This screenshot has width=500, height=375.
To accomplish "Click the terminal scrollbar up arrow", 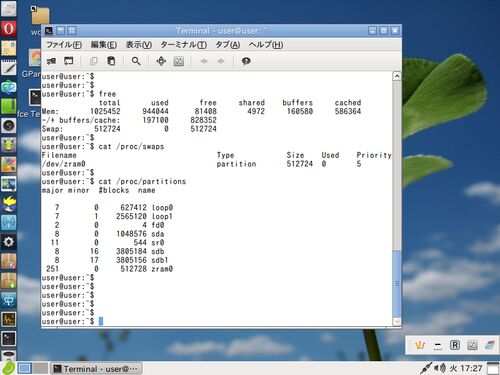I will pyautogui.click(x=397, y=76).
